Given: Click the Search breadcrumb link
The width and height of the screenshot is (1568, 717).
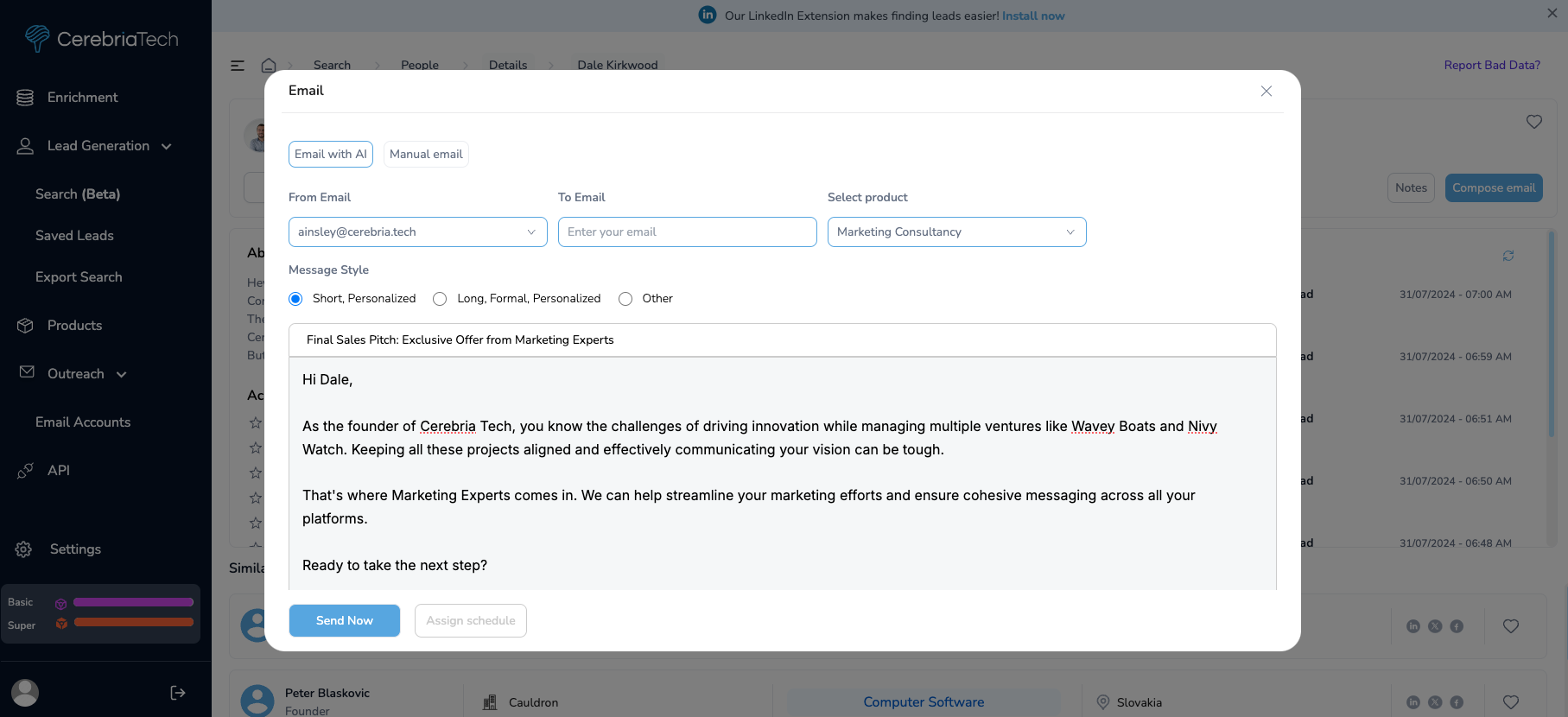Looking at the screenshot, I should pyautogui.click(x=332, y=65).
